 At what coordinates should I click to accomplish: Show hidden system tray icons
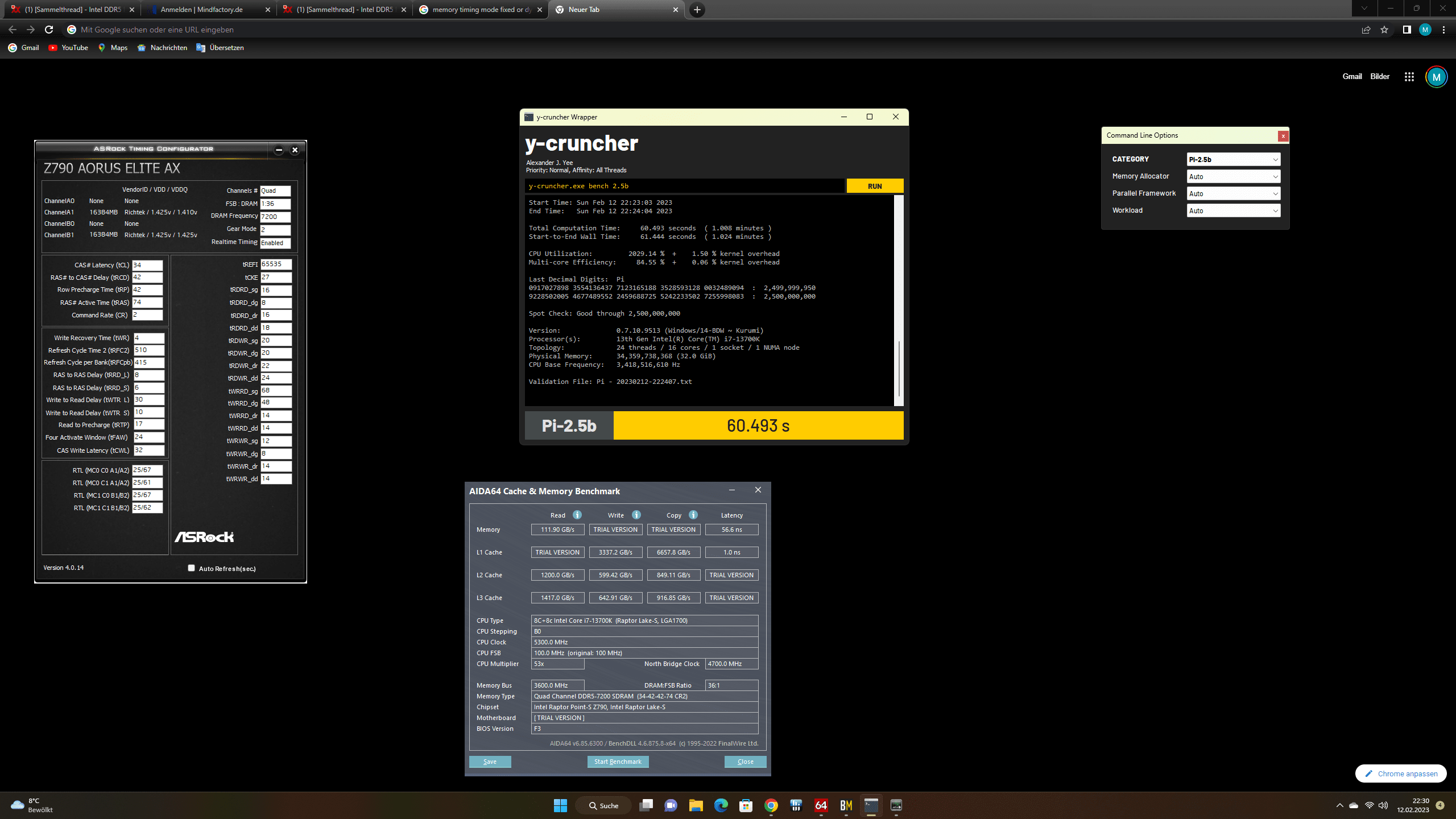1339,805
